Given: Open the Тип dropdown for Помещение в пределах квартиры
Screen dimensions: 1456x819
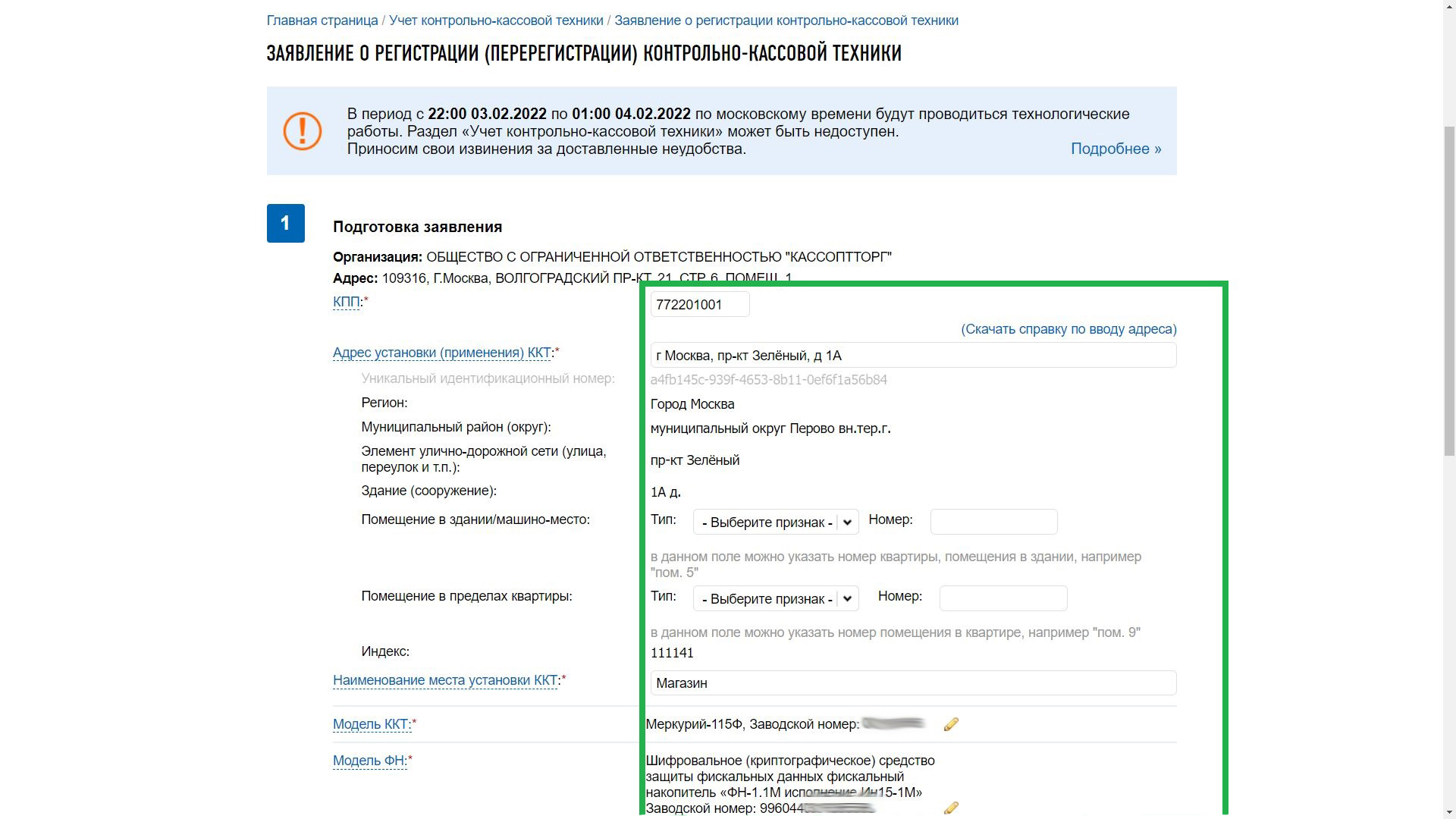Looking at the screenshot, I should tap(775, 598).
